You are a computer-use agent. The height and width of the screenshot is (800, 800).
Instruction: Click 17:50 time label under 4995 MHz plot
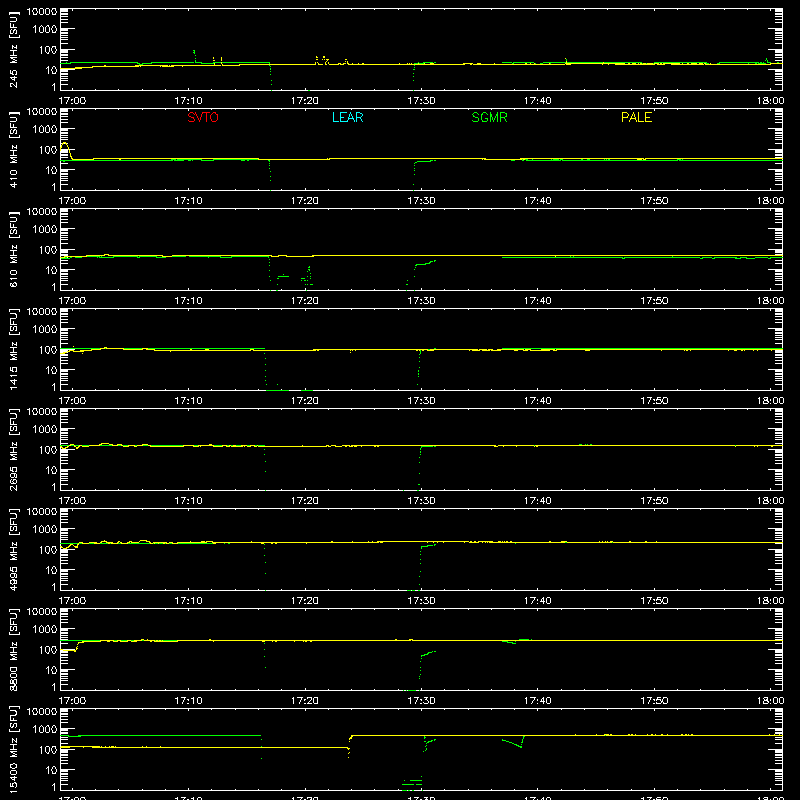[654, 601]
